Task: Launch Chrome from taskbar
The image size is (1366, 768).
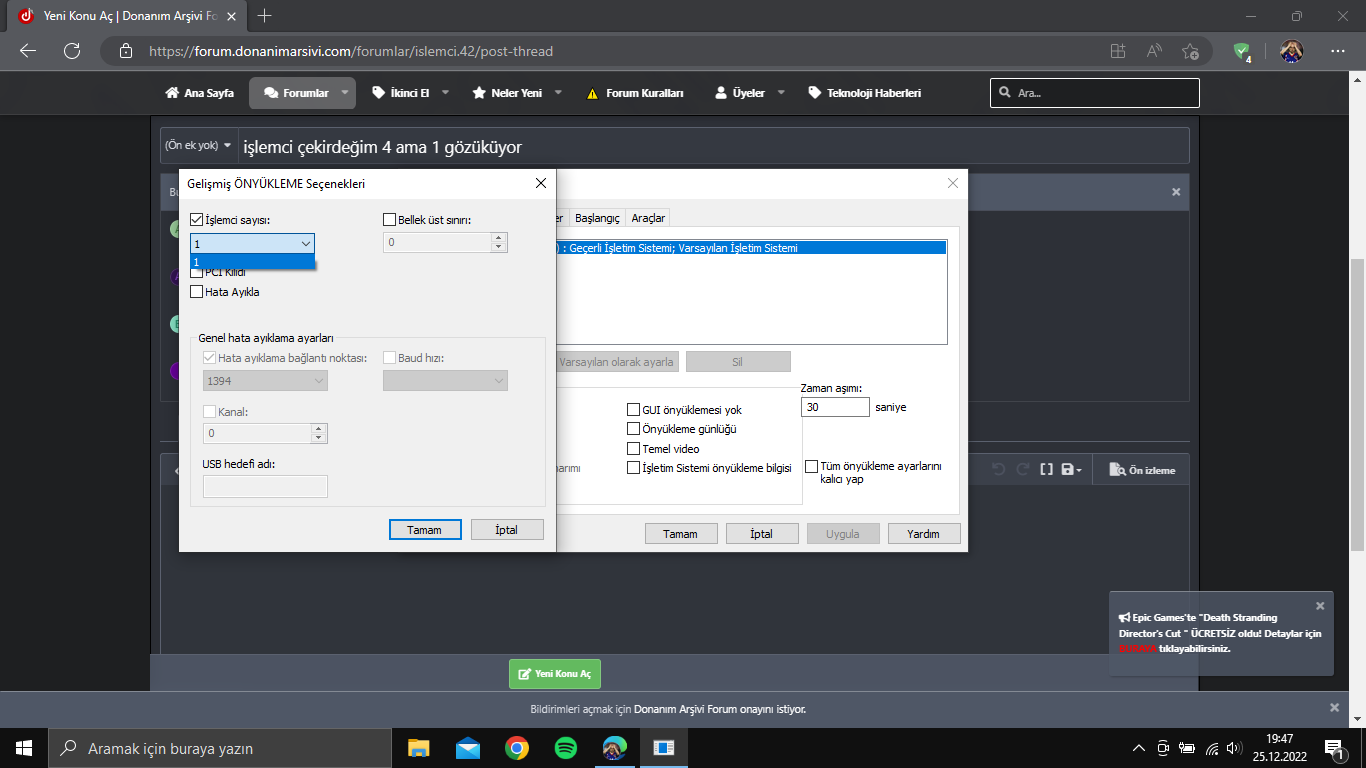Action: [x=516, y=748]
